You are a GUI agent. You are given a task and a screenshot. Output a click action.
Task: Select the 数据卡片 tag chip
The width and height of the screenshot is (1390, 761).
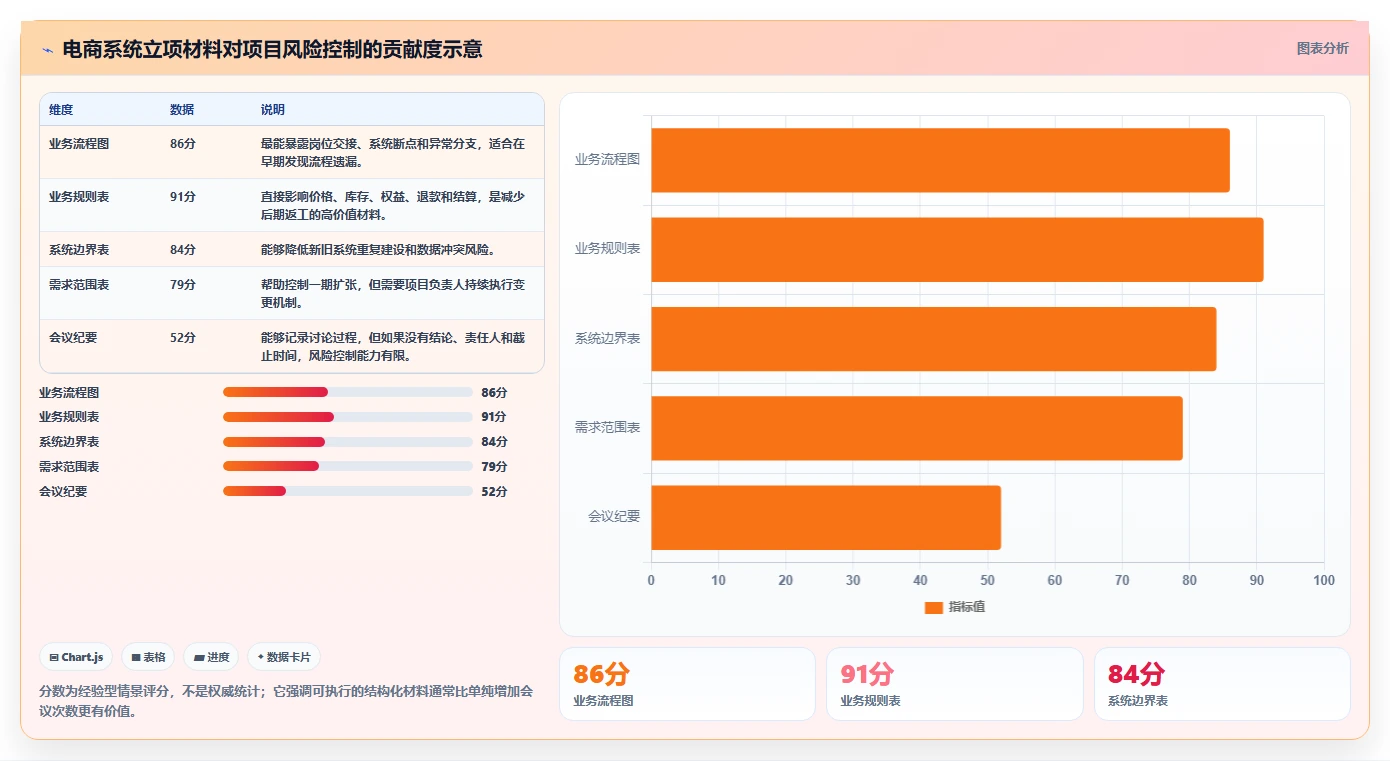coord(284,657)
